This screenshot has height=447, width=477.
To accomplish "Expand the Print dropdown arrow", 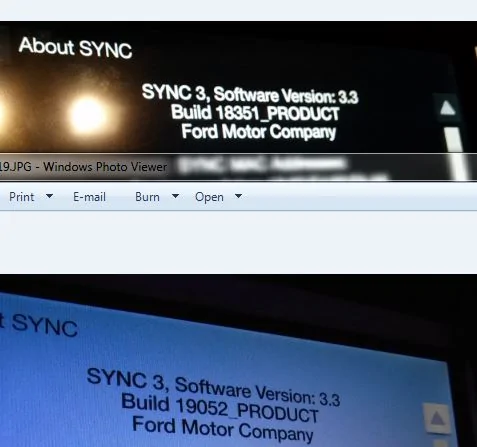I will (49, 196).
